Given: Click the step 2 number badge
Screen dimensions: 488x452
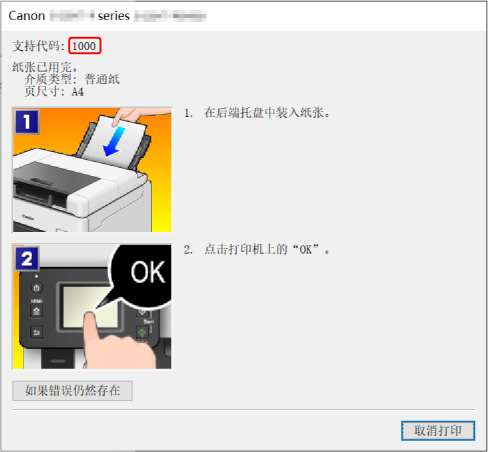Looking at the screenshot, I should pos(27,258).
